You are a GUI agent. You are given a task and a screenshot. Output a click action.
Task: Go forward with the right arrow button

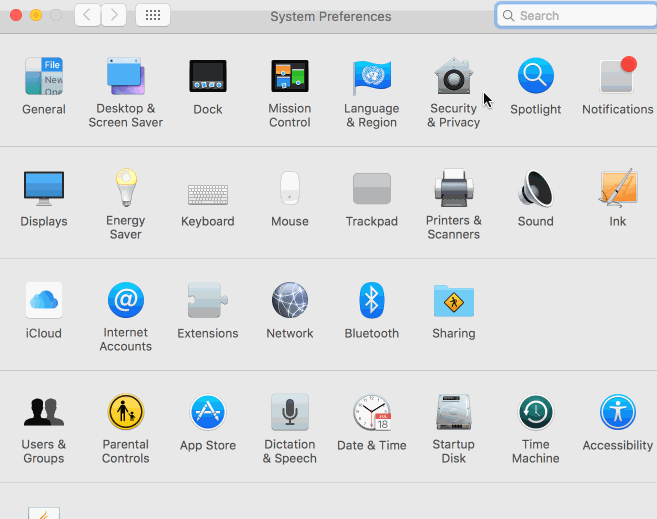[114, 15]
